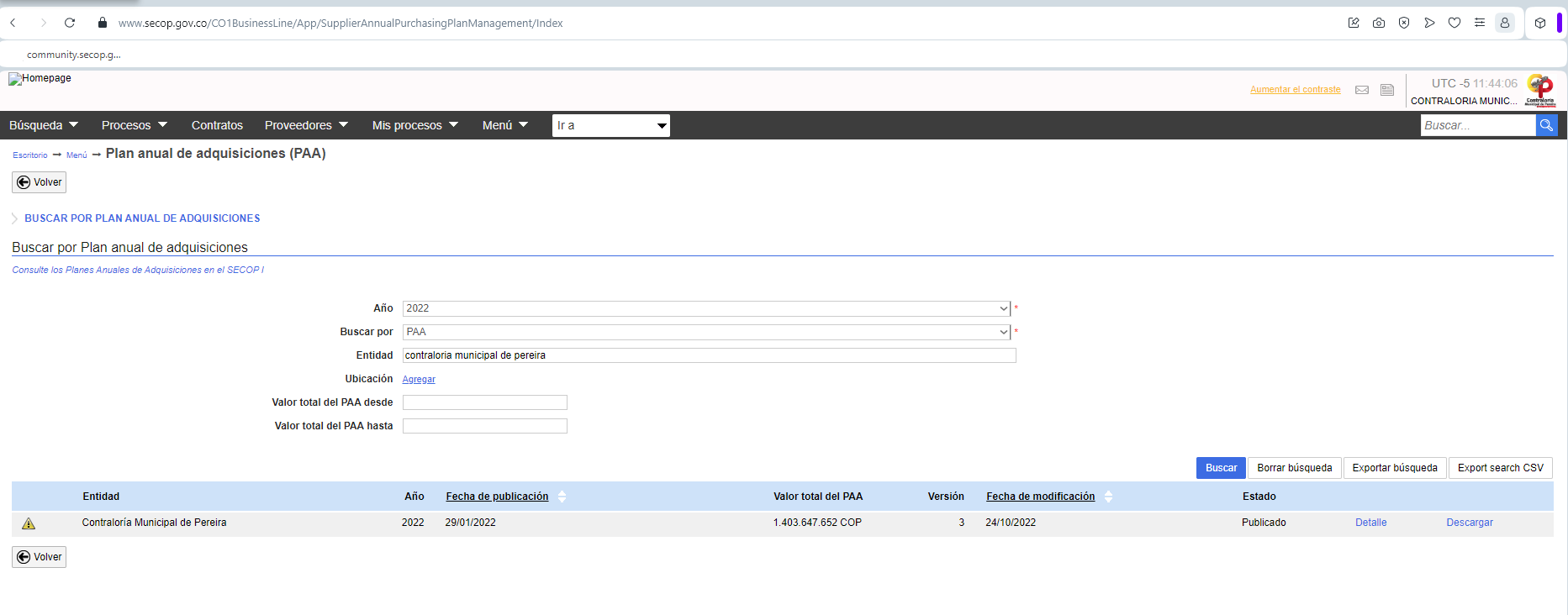Click Export search CSV button

(1501, 468)
